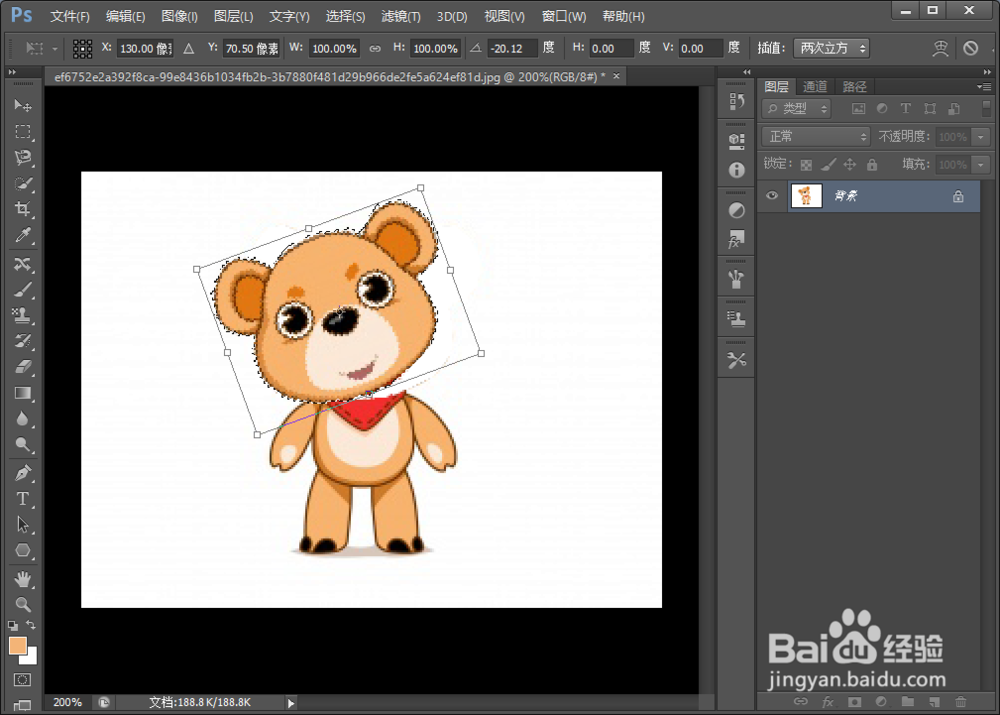1000x715 pixels.
Task: Select the Eyedropper tool
Action: click(23, 235)
